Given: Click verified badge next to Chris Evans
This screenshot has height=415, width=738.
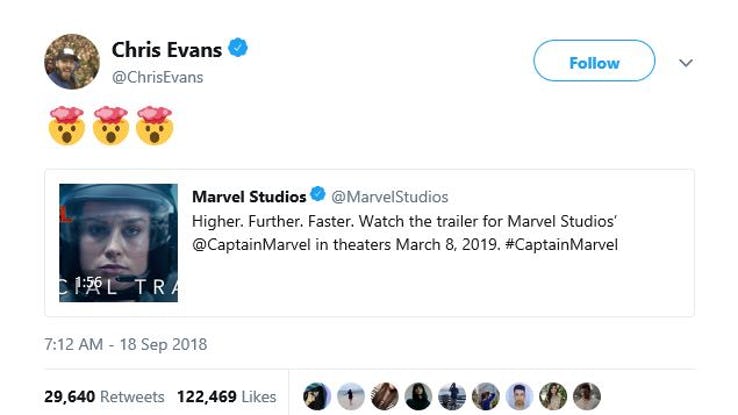Looking at the screenshot, I should [x=239, y=47].
